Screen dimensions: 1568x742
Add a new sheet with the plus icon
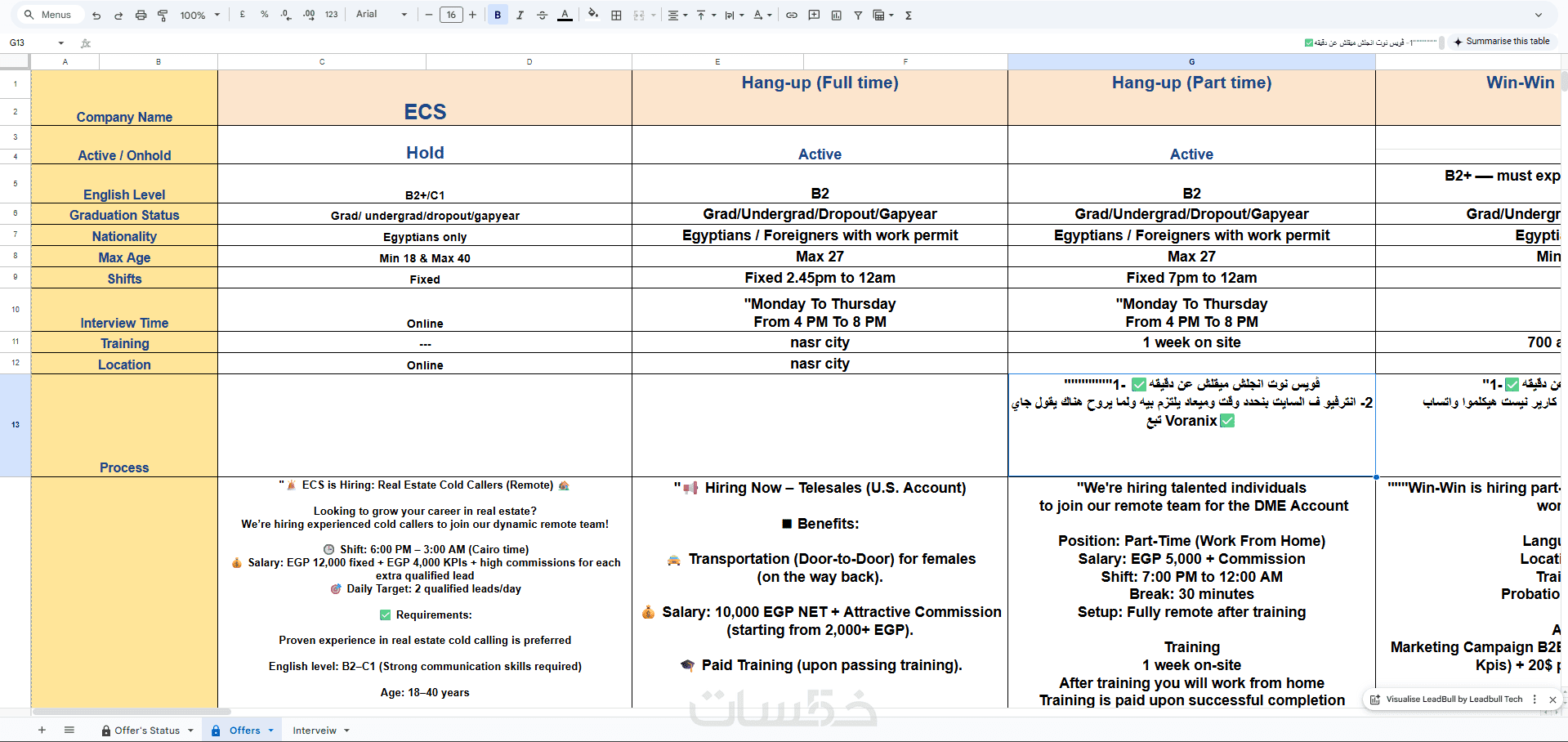[42, 730]
